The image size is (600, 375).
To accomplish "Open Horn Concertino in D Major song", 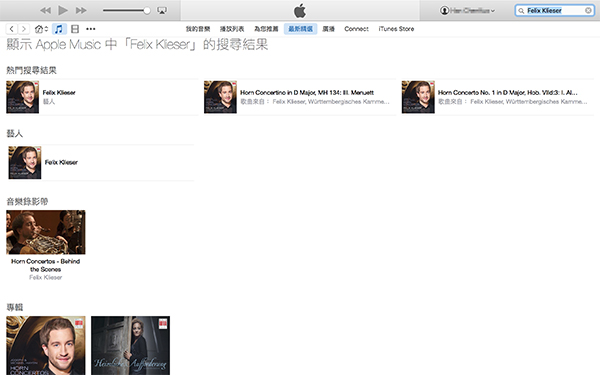I will click(307, 93).
